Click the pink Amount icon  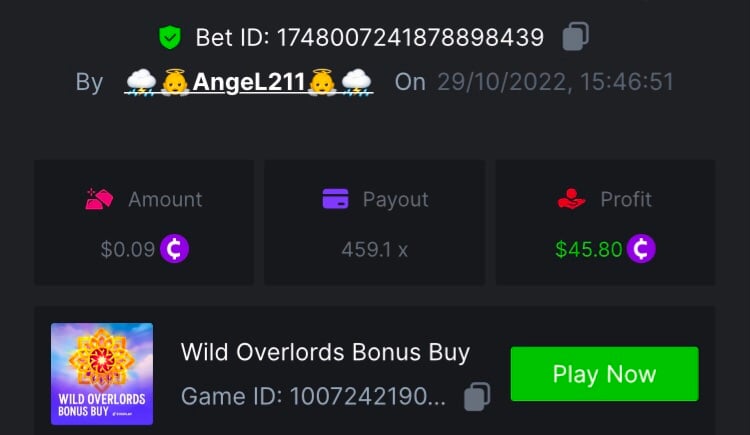(x=99, y=199)
